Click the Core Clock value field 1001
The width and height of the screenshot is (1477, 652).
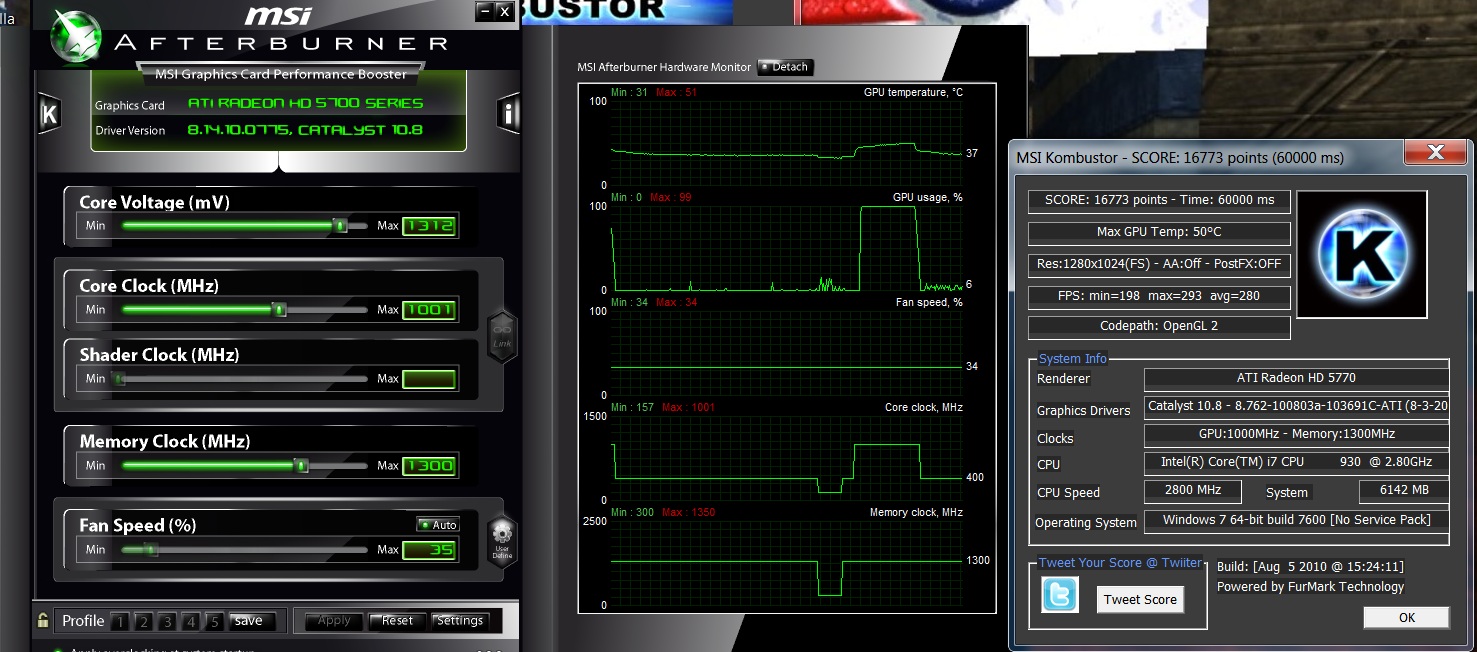[x=429, y=310]
